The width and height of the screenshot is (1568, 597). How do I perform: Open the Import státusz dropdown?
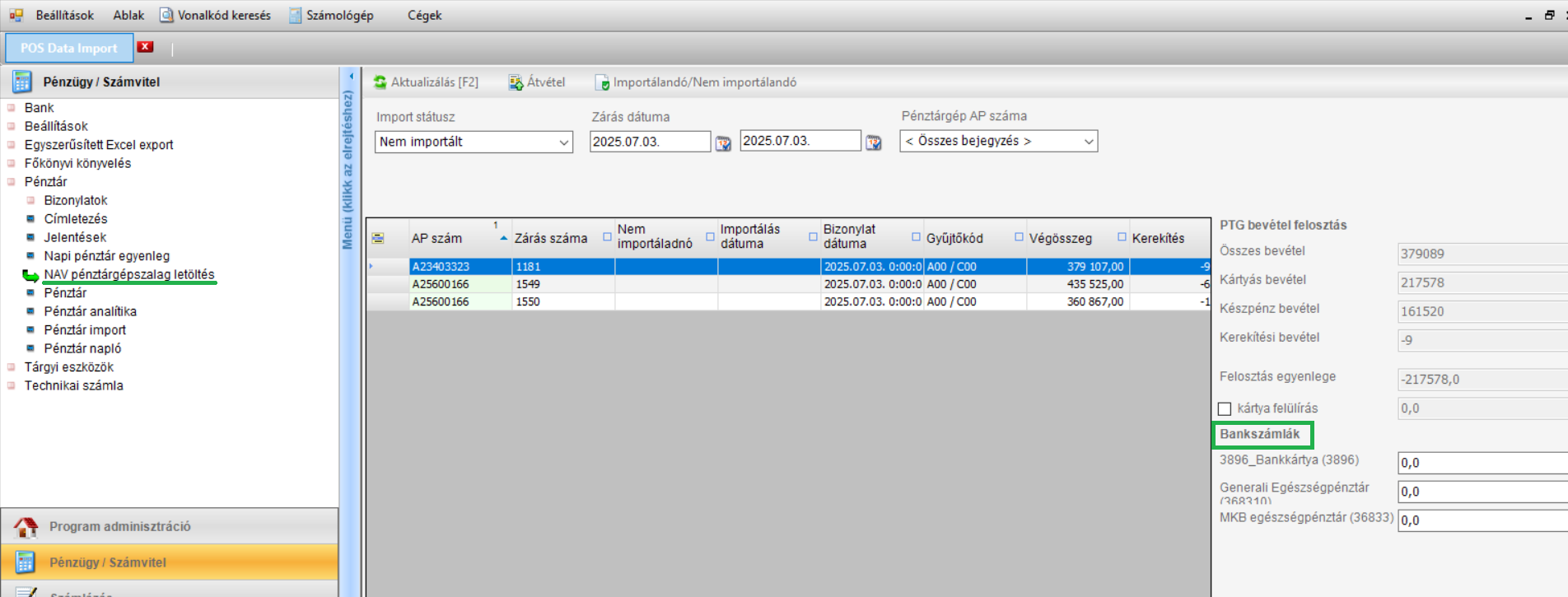point(564,142)
